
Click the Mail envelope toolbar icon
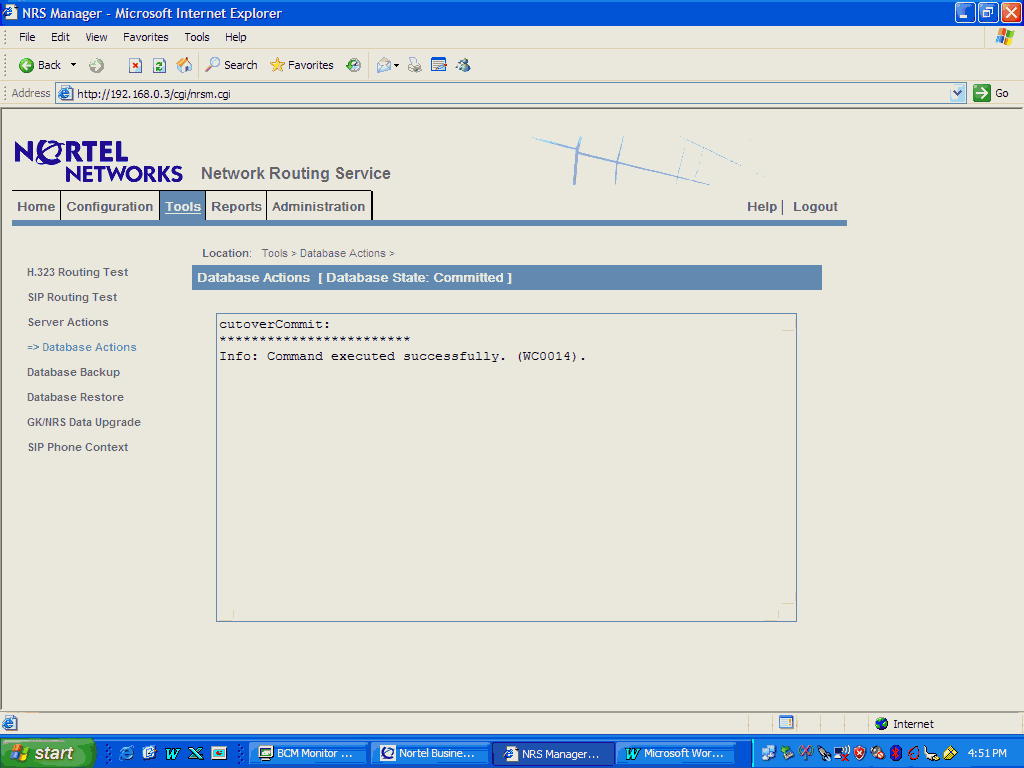click(x=385, y=65)
